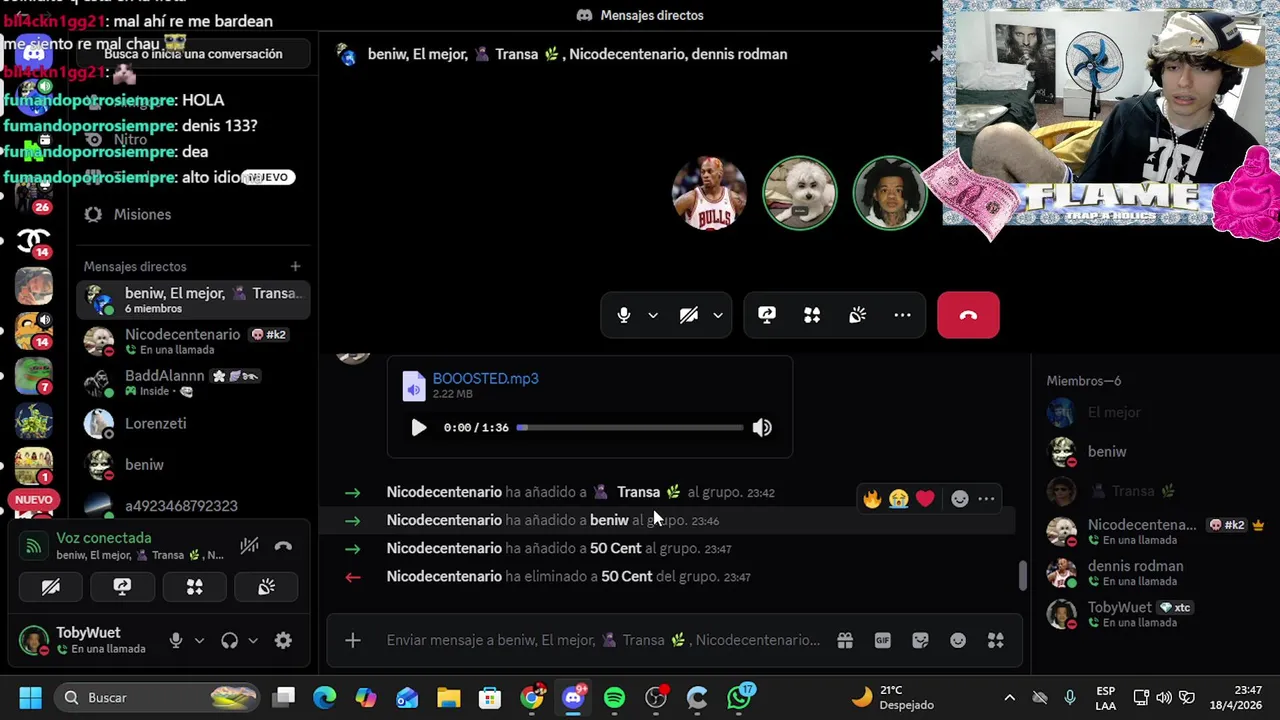
Task: Open Lorenzeti direct message
Action: pyautogui.click(x=193, y=423)
